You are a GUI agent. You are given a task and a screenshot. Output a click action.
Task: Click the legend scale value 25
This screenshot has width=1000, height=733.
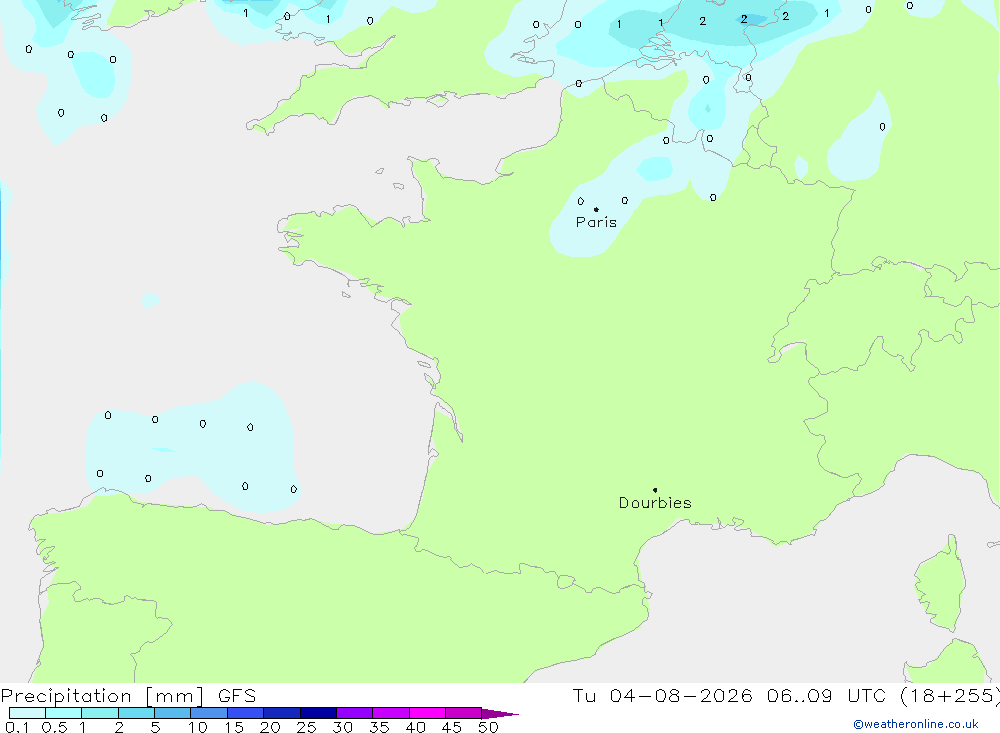[307, 727]
